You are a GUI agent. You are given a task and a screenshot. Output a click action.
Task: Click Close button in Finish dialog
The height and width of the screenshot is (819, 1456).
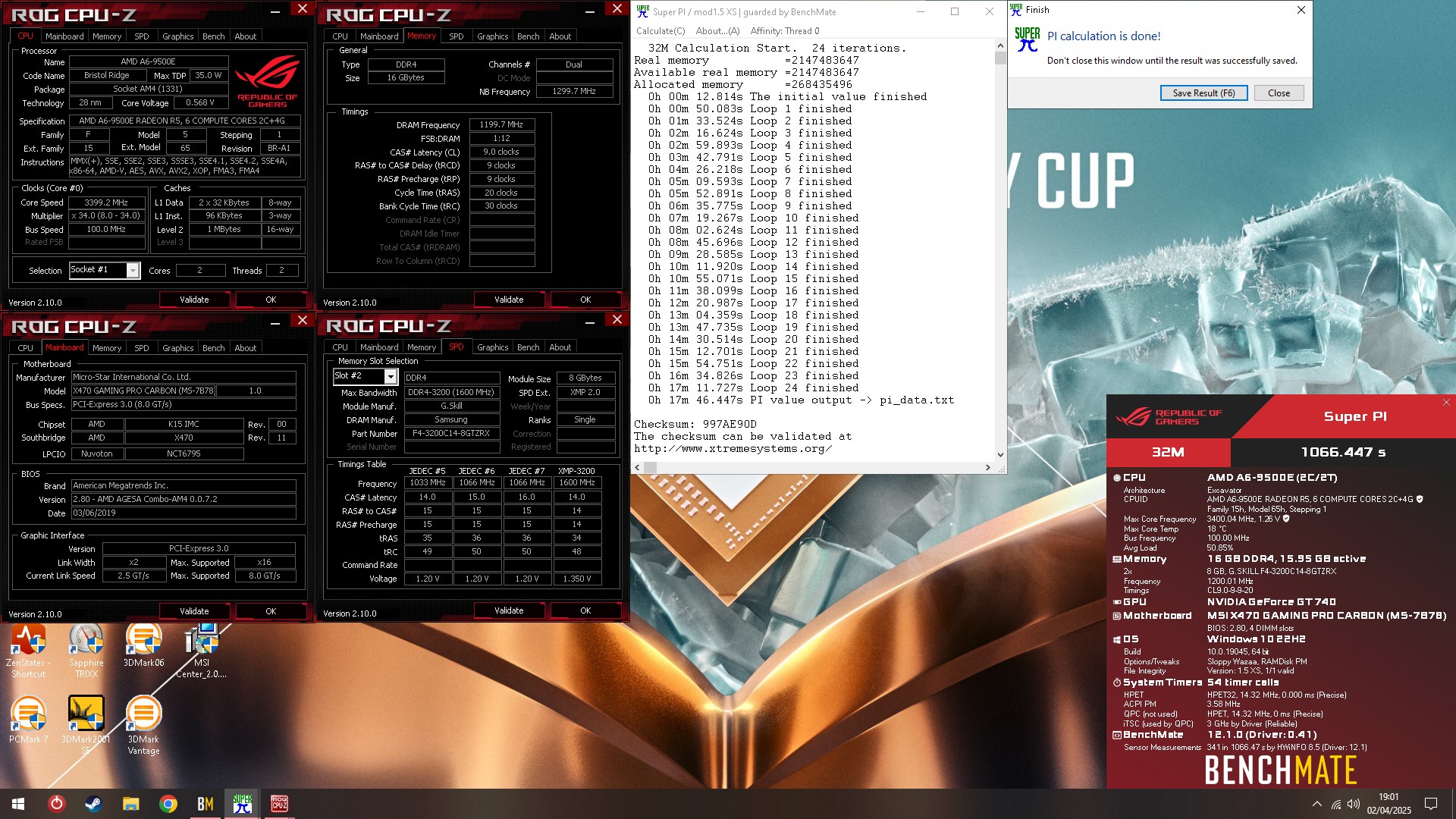click(x=1278, y=93)
